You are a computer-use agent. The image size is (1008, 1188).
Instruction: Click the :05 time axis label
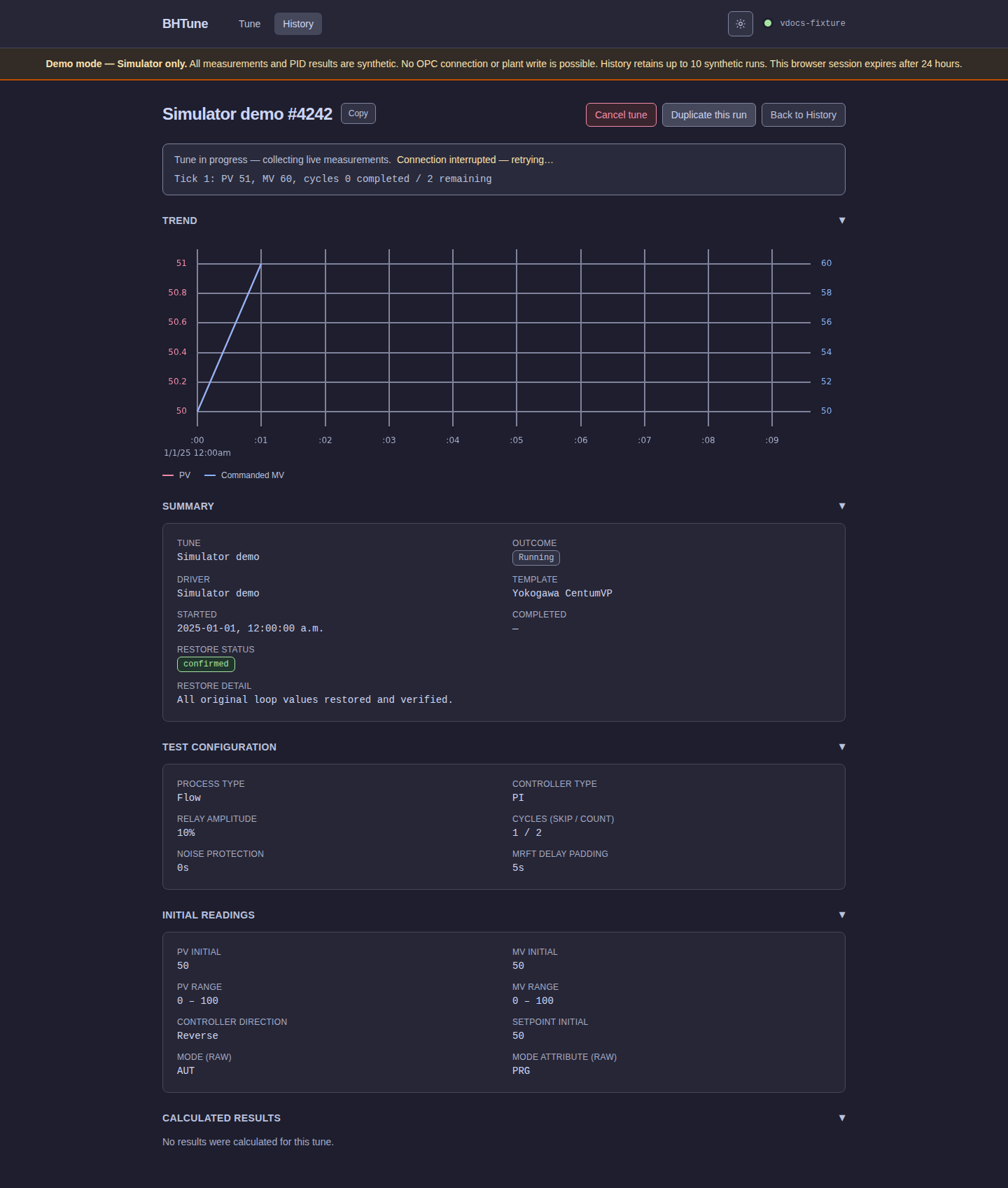[517, 440]
